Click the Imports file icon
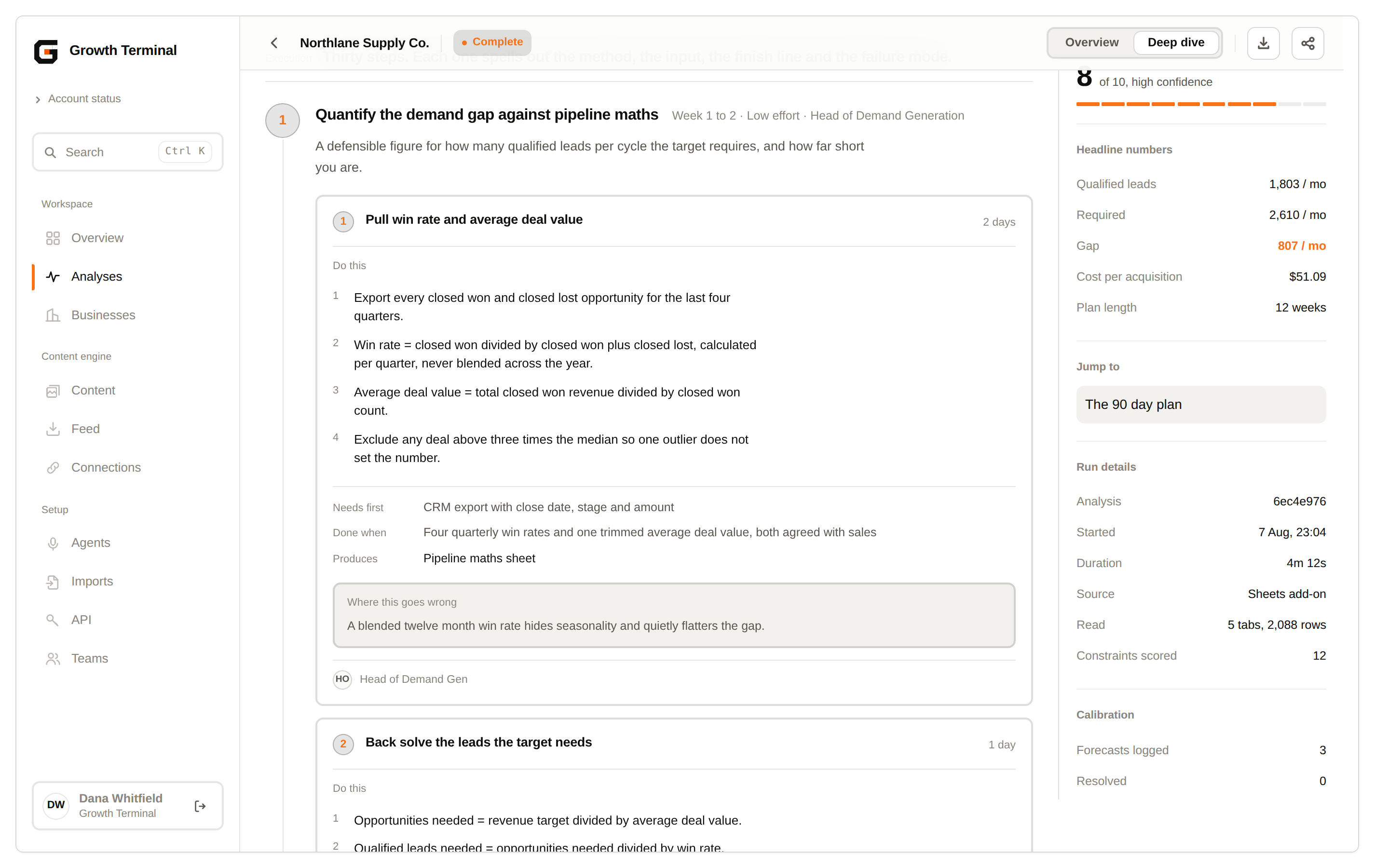Viewport: 1389px width, 868px height. [x=53, y=582]
